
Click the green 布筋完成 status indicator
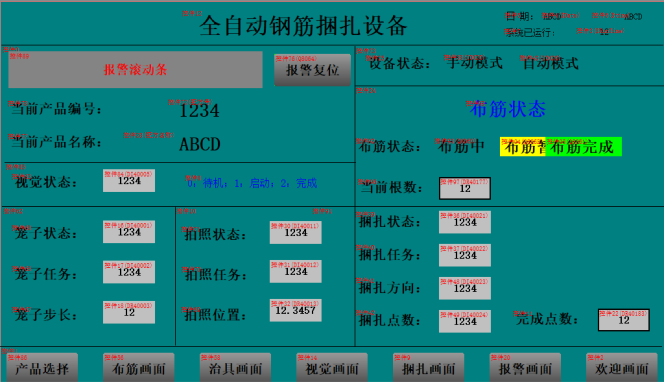pyautogui.click(x=583, y=147)
